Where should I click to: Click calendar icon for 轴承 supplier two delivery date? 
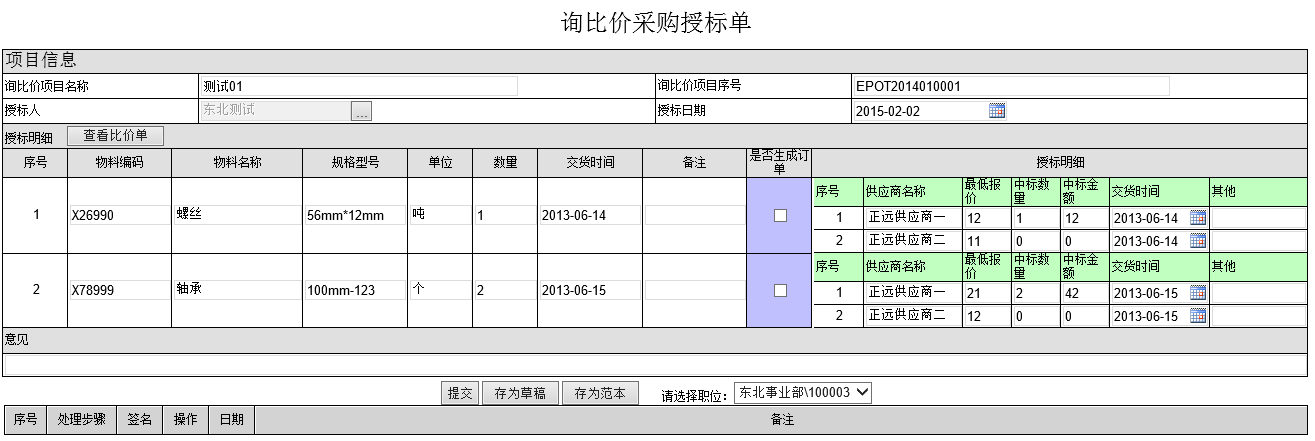point(1197,316)
